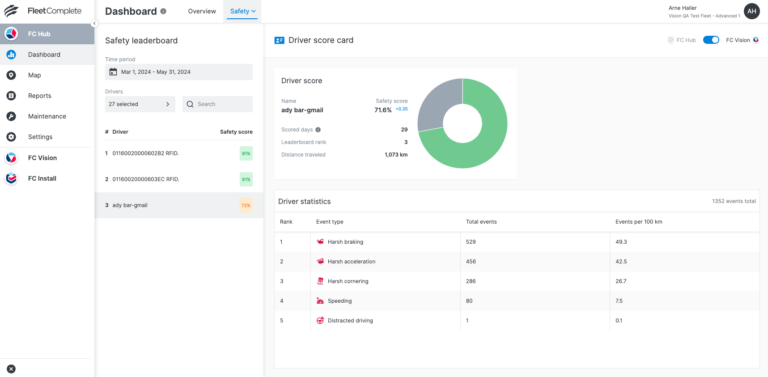Open the Map icon in sidebar
The width and height of the screenshot is (768, 377).
click(11, 75)
